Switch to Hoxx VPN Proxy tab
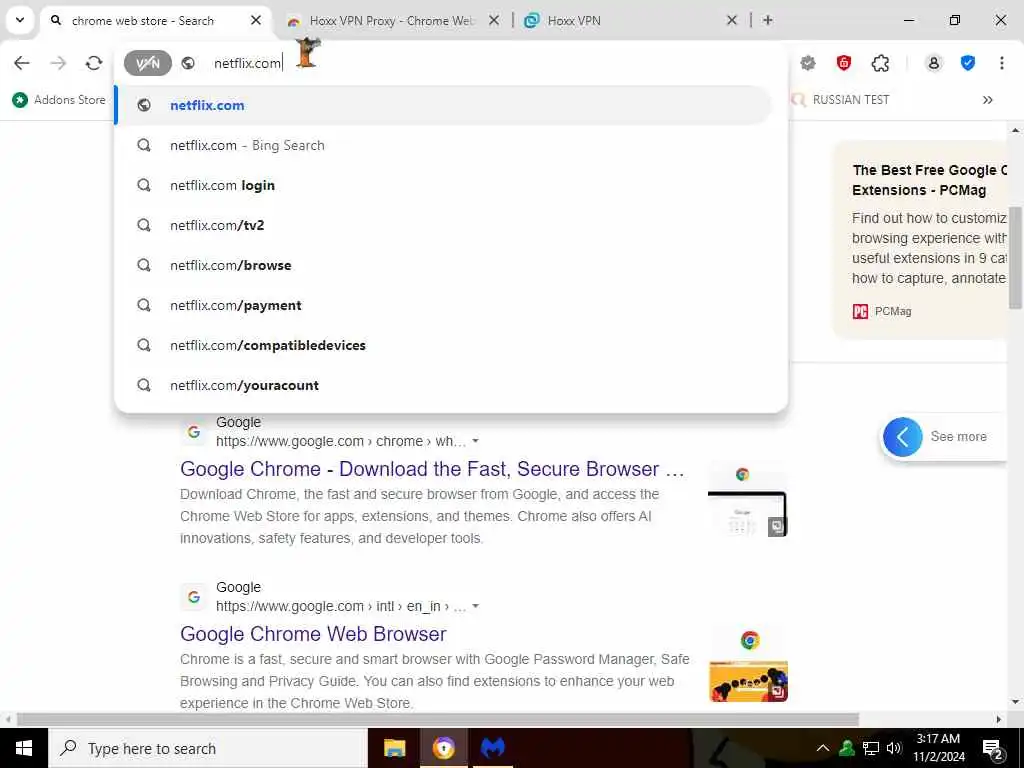 [x=392, y=21]
